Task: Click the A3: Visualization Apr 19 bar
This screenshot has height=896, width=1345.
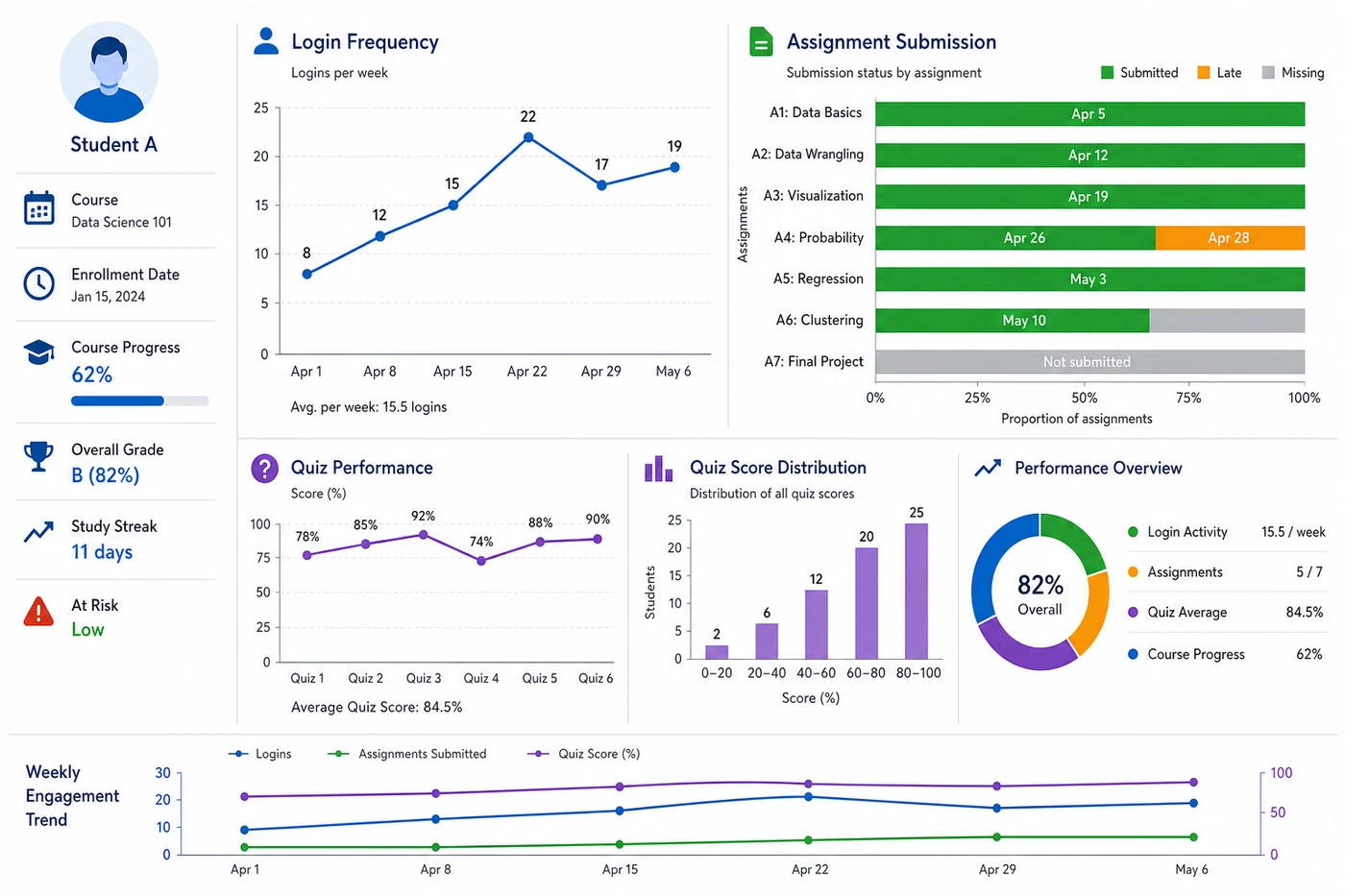Action: coord(1089,196)
